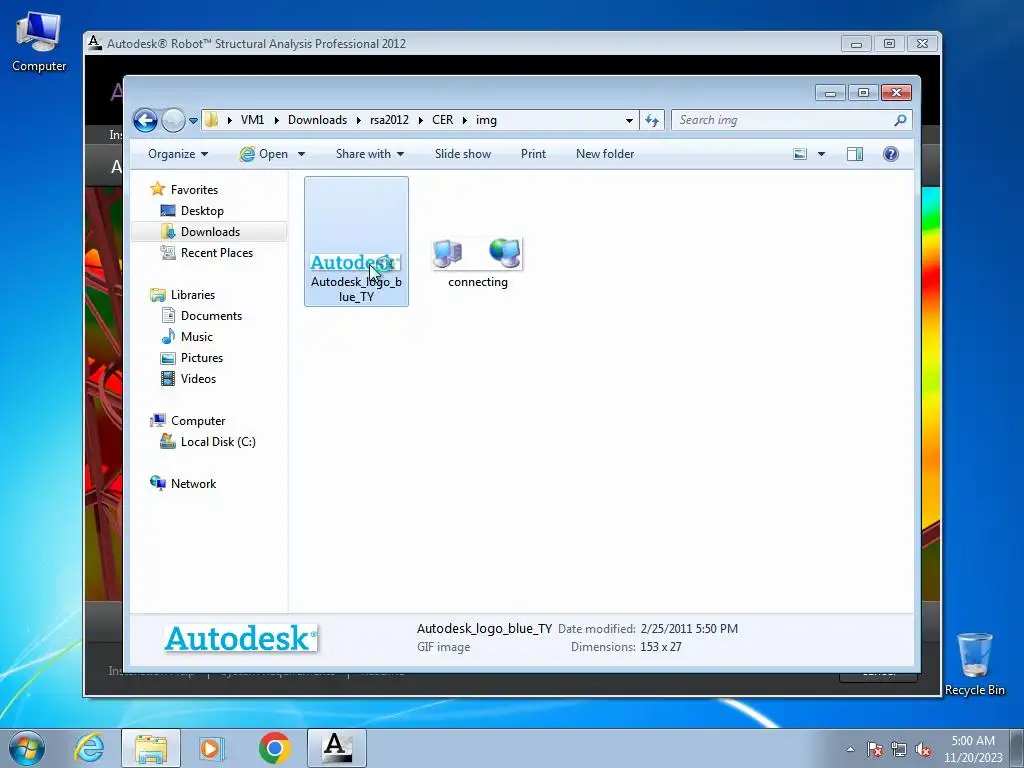Open Windows Media Player from taskbar
The width and height of the screenshot is (1024, 768).
212,748
